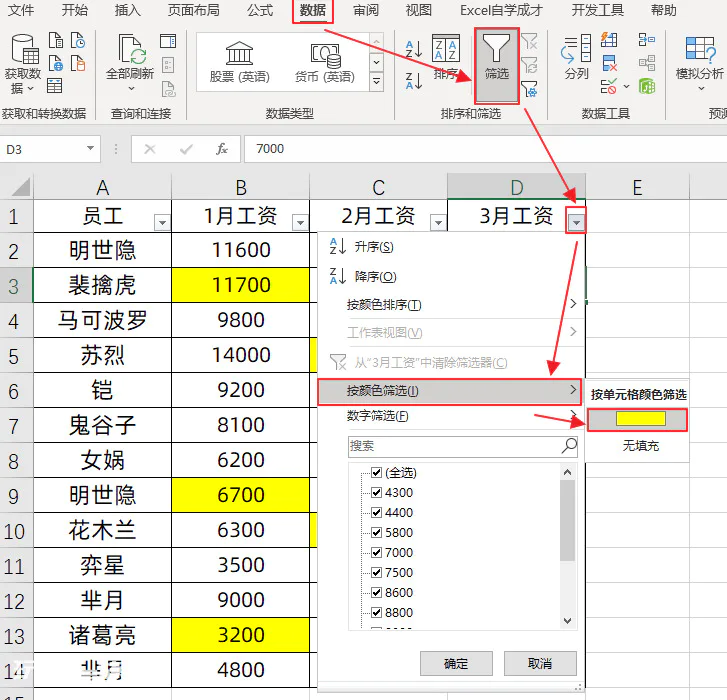
Task: Uncheck the 8800 value checkbox
Action: 376,612
